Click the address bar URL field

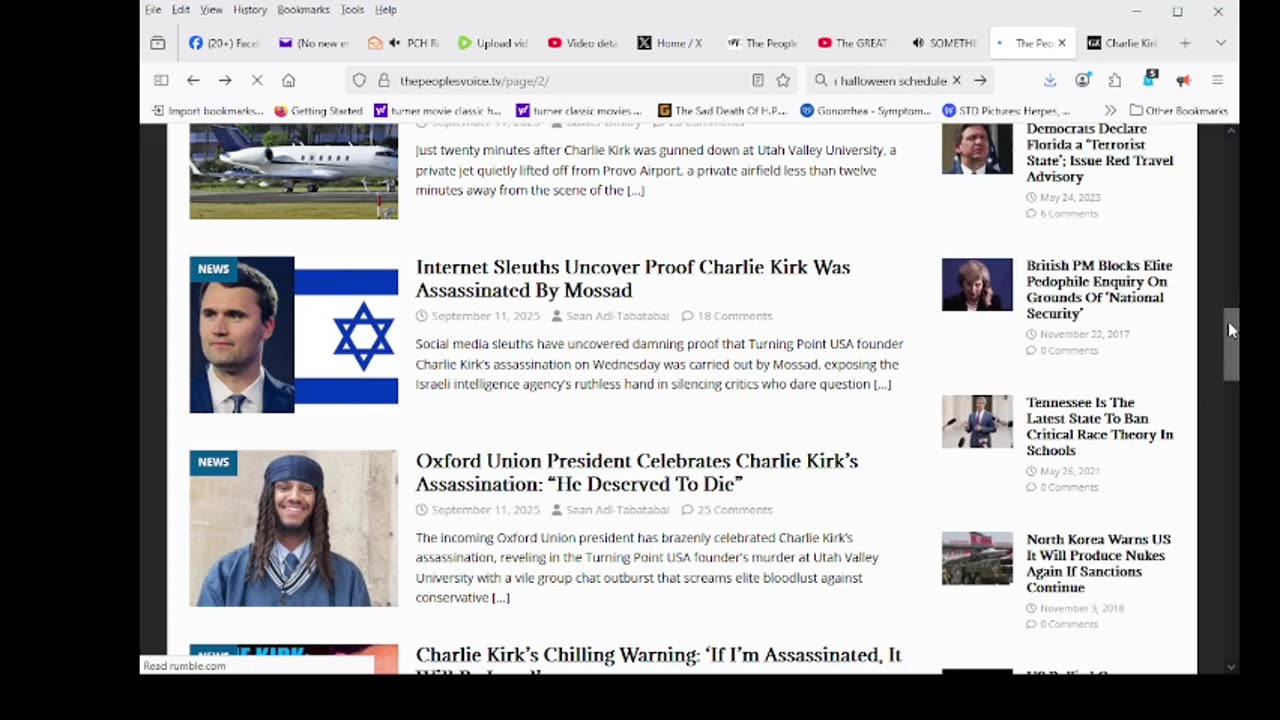click(x=570, y=80)
